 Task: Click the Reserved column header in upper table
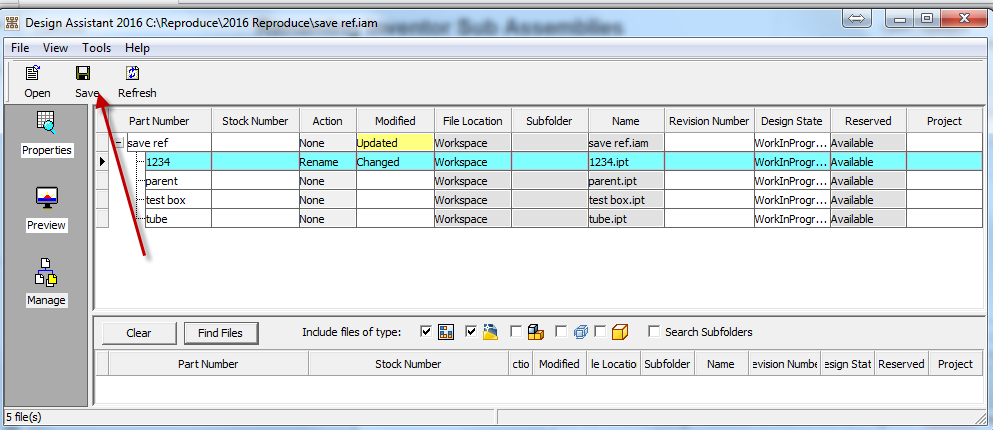point(868,121)
